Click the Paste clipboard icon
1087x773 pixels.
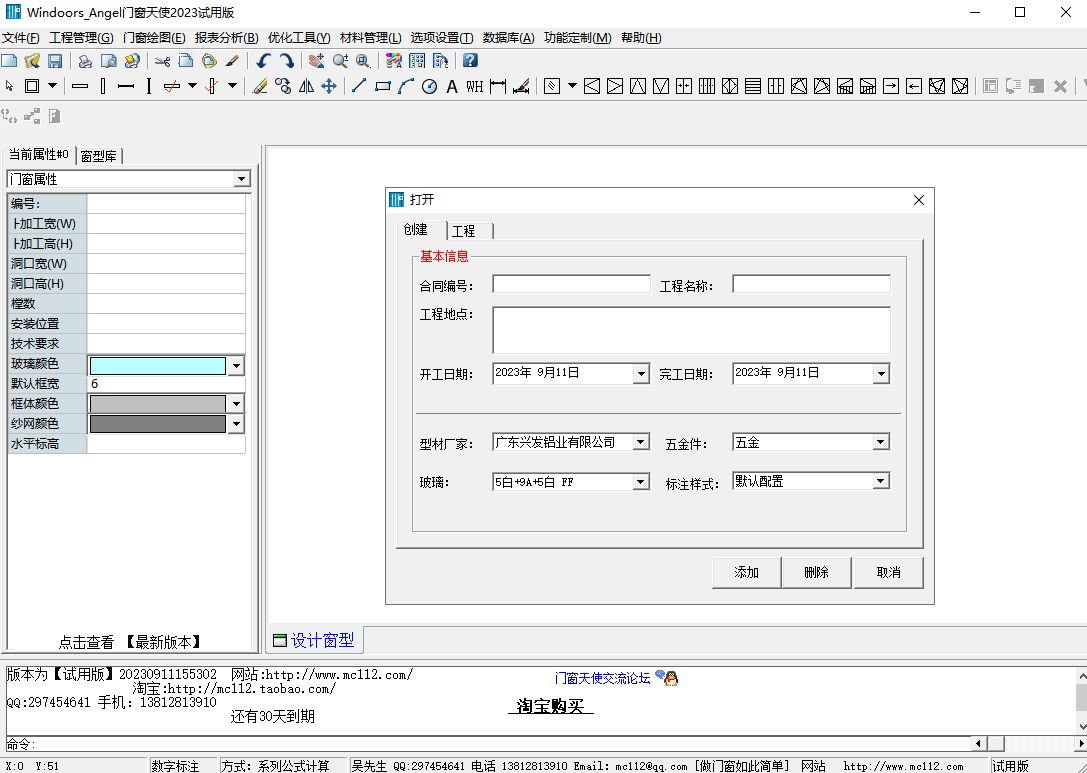click(x=209, y=60)
